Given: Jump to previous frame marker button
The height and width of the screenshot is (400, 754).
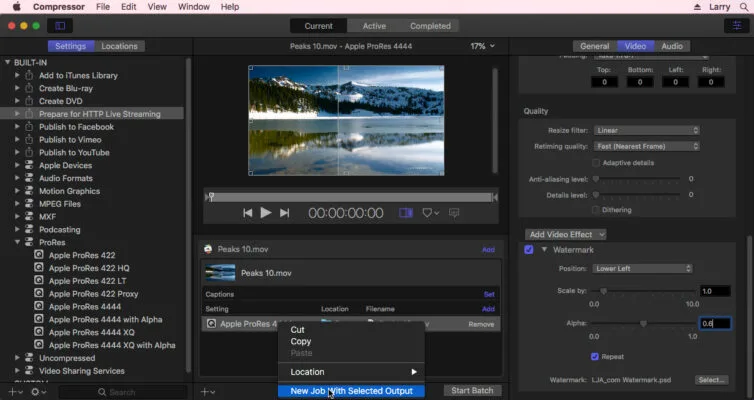Looking at the screenshot, I should 247,213.
